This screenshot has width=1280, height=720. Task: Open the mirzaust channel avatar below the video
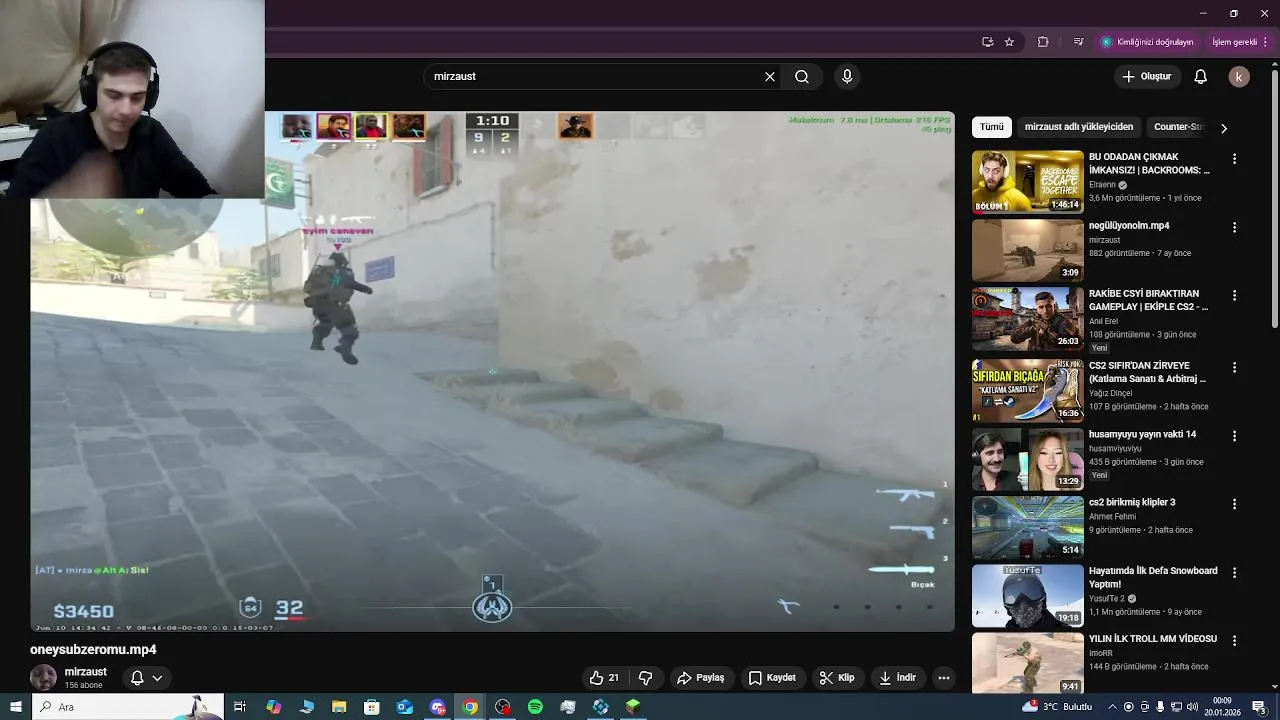point(43,678)
